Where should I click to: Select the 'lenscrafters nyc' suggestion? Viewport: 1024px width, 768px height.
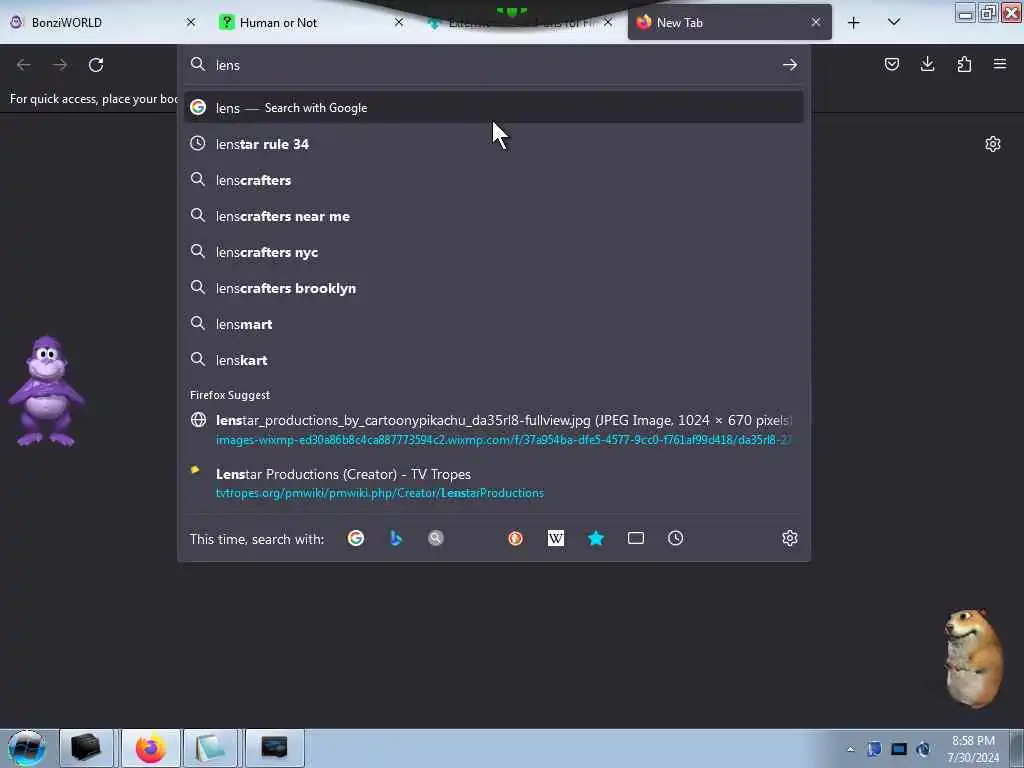coord(494,251)
